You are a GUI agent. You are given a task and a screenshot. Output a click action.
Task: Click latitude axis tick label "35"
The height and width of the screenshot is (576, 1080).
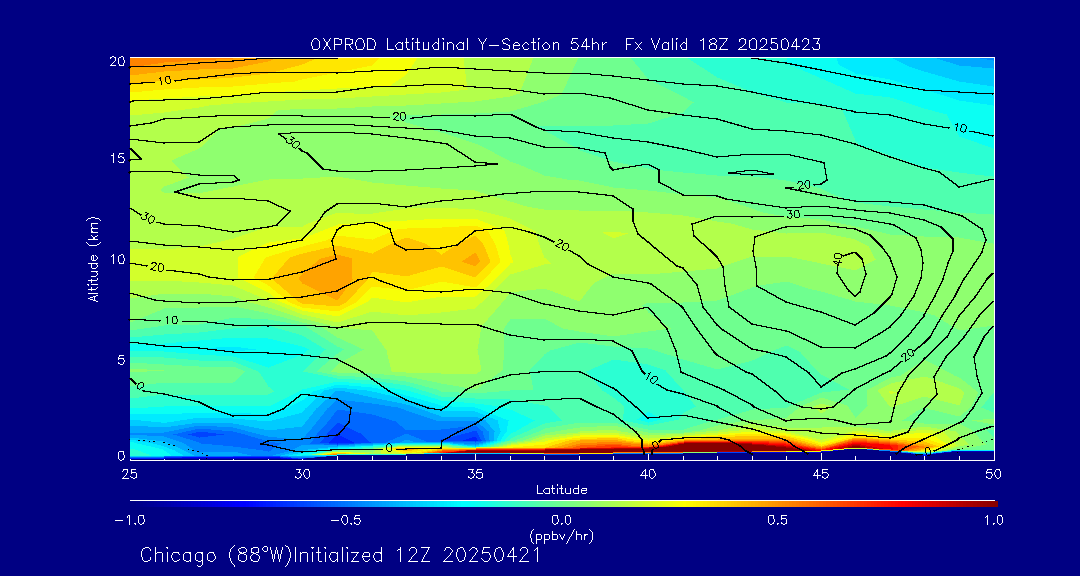click(475, 474)
